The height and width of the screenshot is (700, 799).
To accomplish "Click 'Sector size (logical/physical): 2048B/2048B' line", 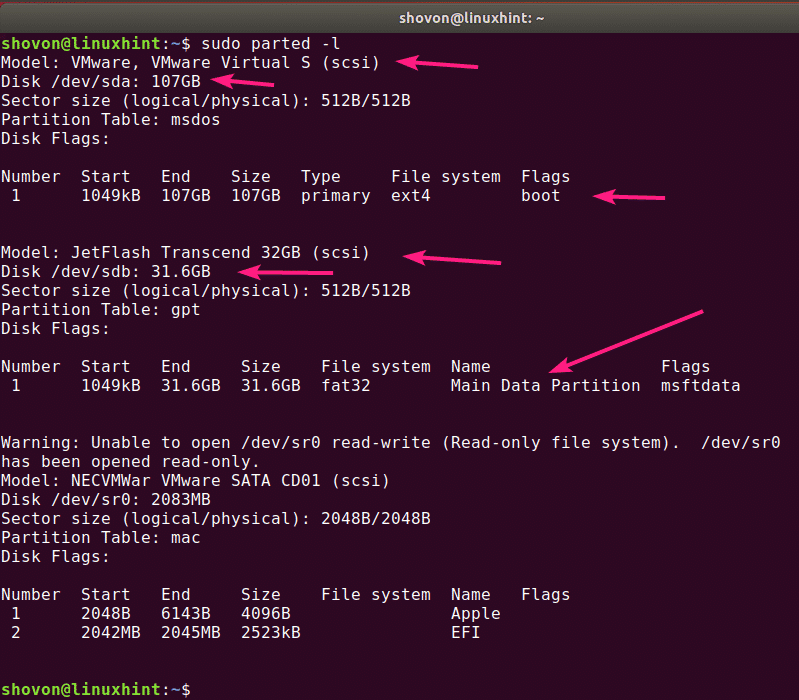I will [216, 519].
